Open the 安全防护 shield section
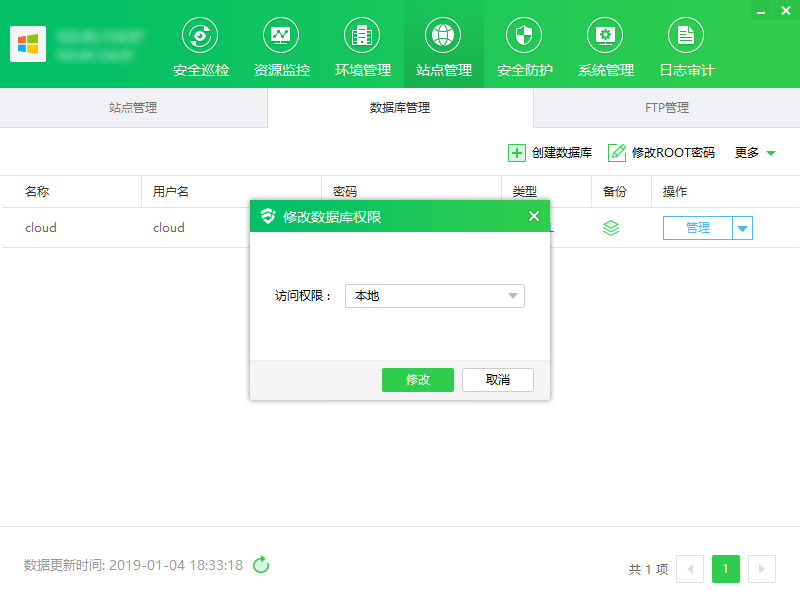The width and height of the screenshot is (800, 600). (524, 47)
